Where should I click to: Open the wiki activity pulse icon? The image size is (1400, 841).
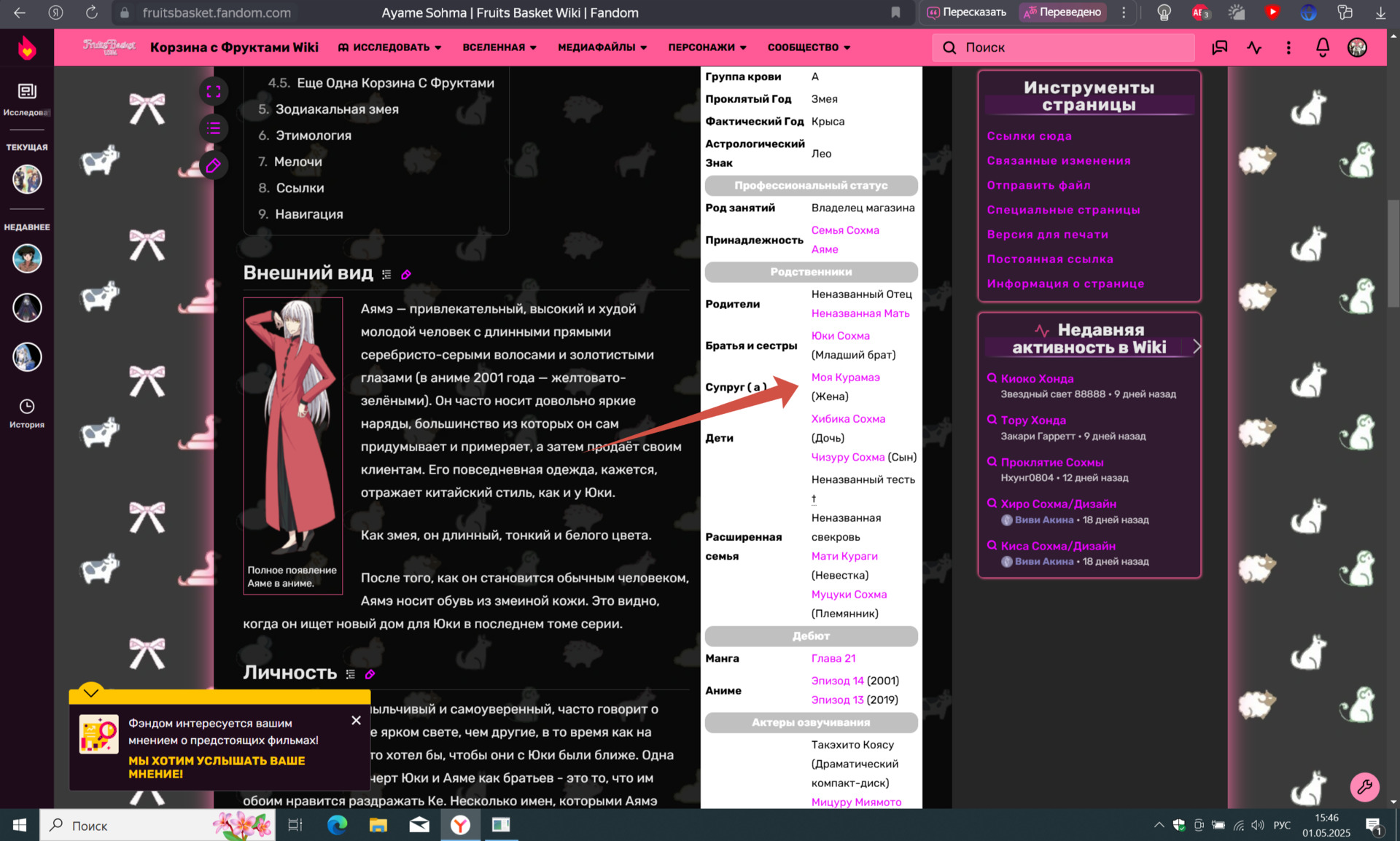1254,47
